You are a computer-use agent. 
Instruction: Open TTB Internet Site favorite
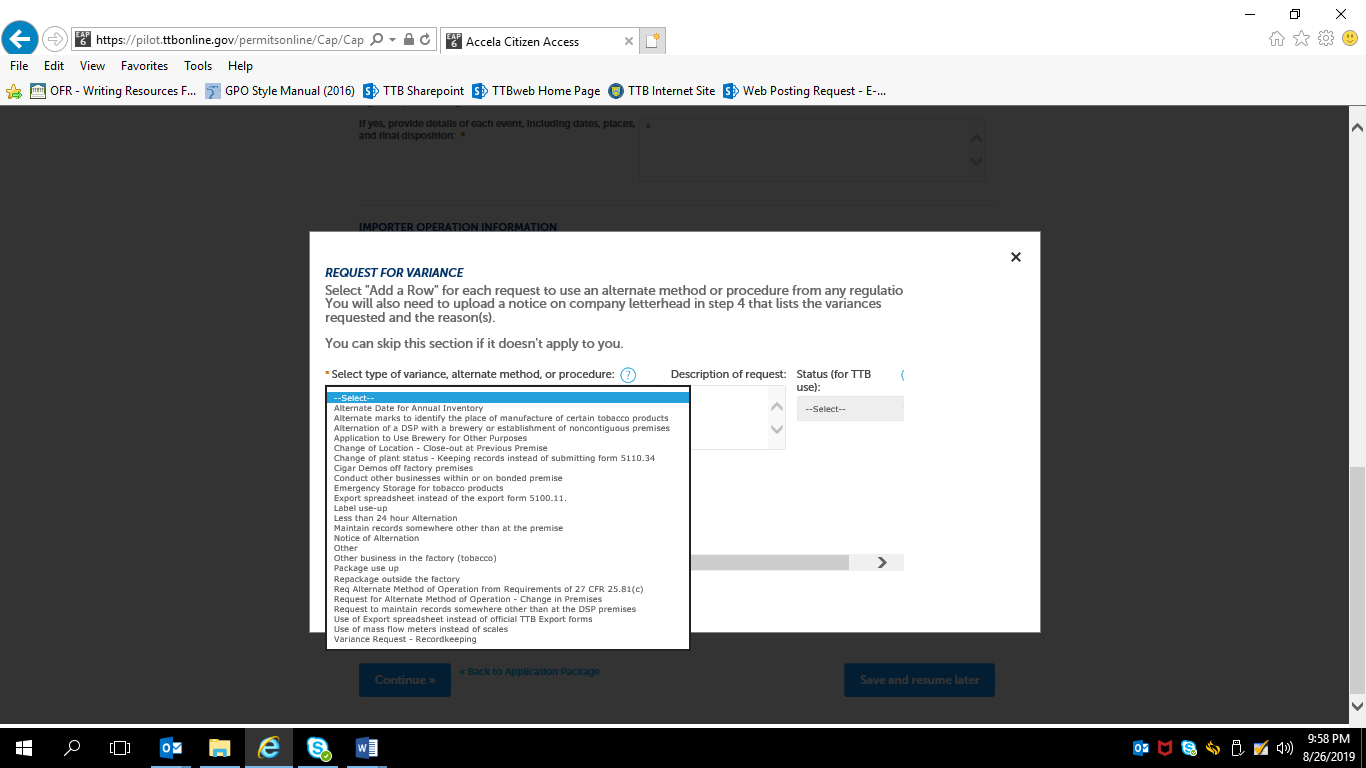pyautogui.click(x=662, y=91)
